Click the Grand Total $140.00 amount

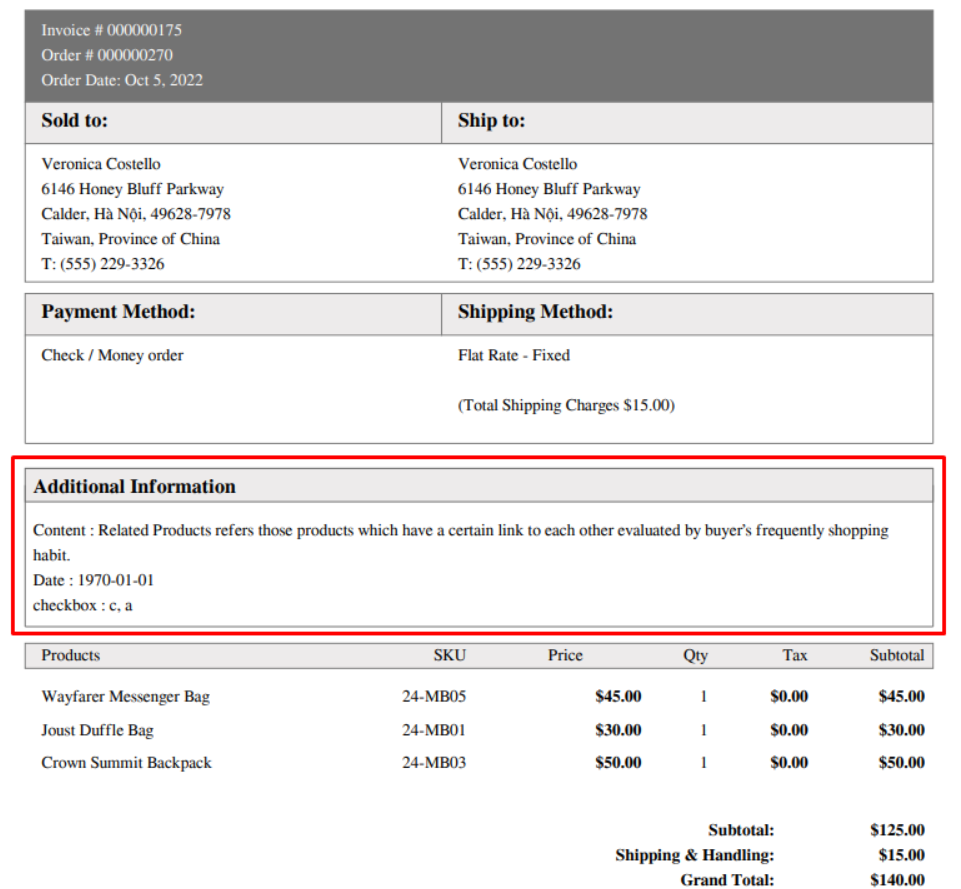[x=897, y=880]
